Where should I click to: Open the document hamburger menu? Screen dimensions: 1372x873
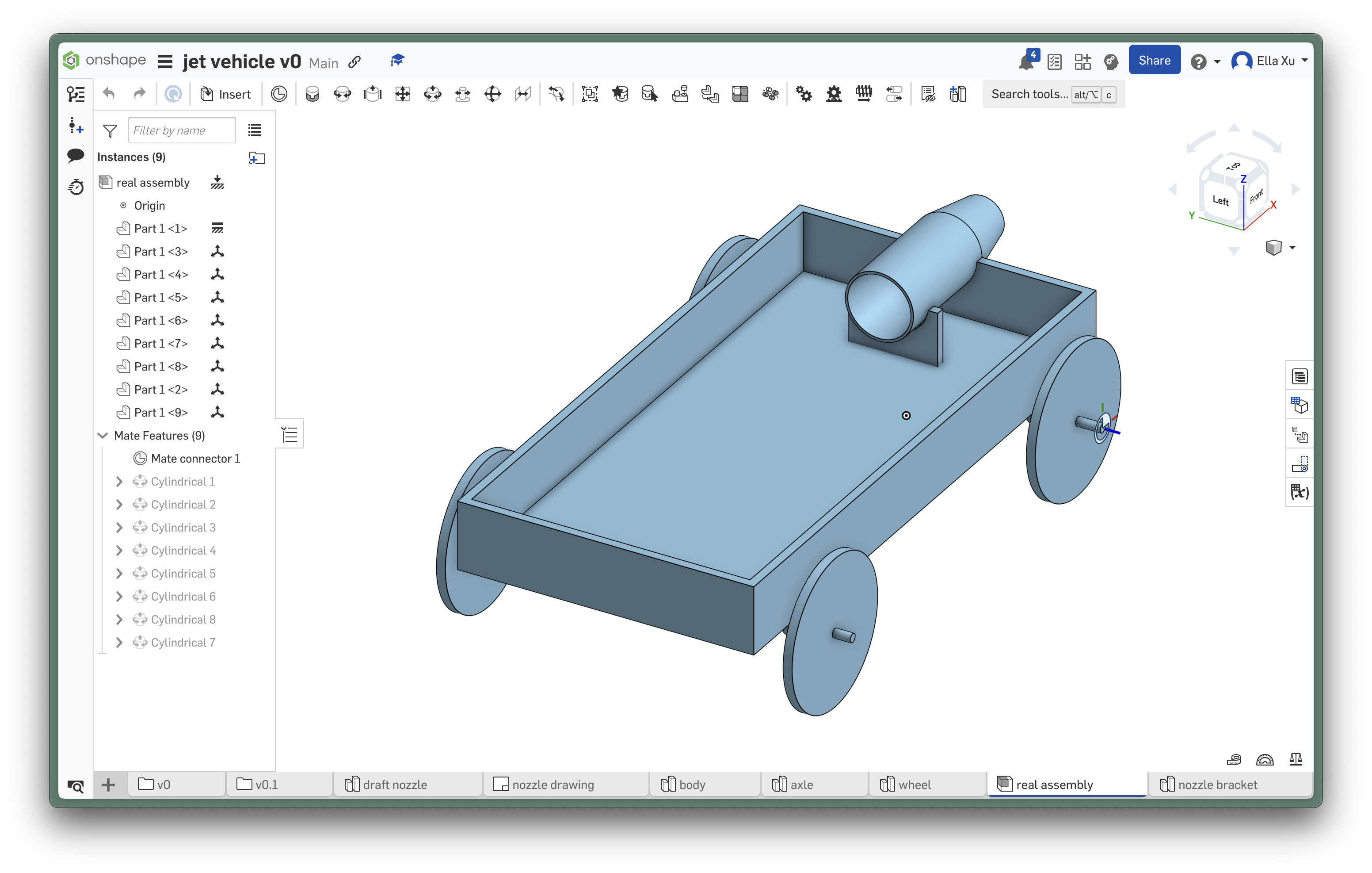click(165, 61)
